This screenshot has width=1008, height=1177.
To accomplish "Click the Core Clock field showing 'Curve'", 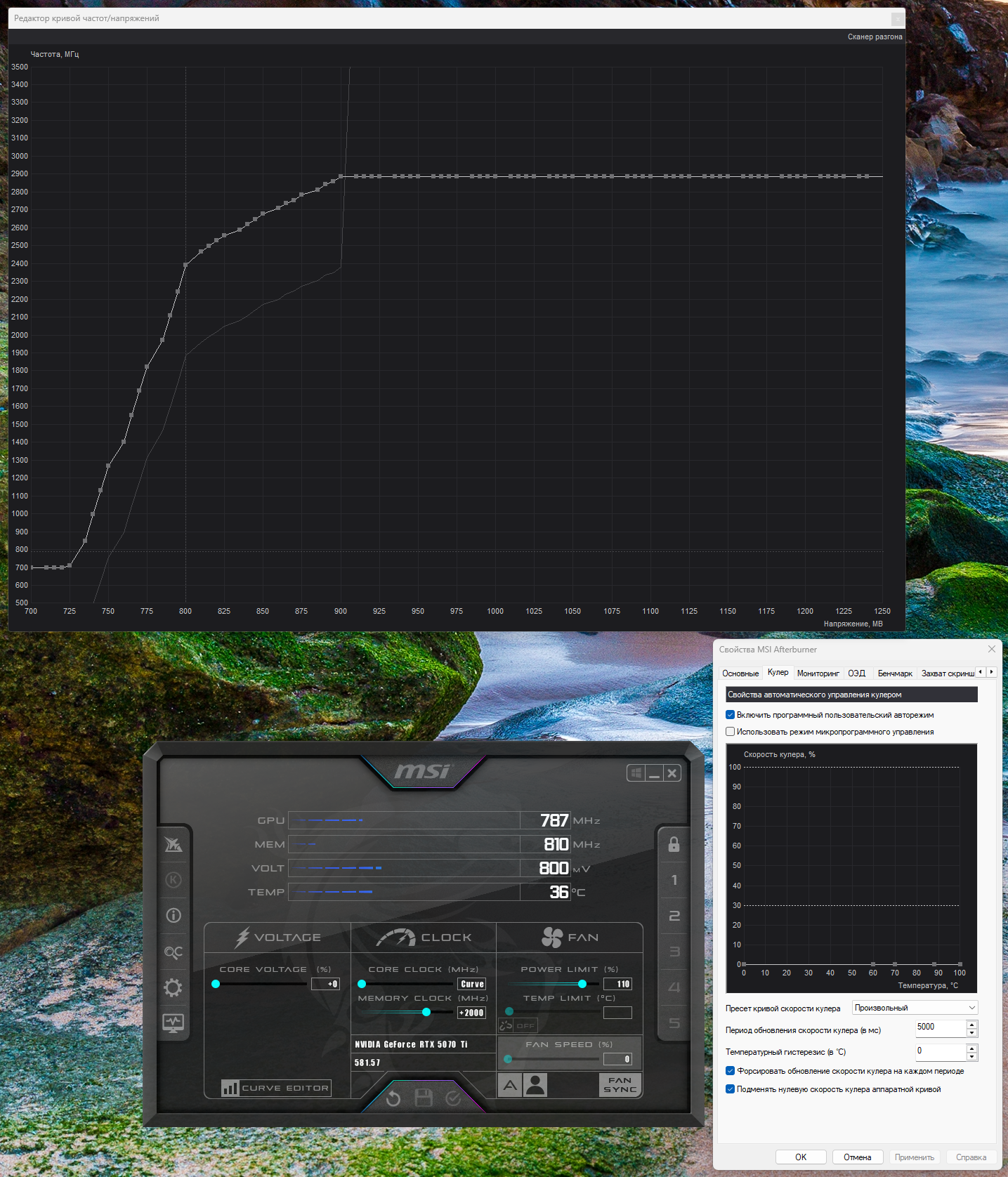I will [x=471, y=984].
